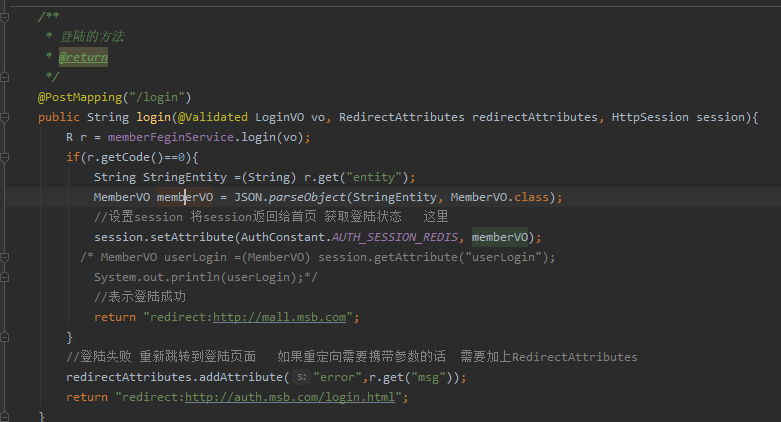This screenshot has width=781, height=422.
Task: Click the LoginVO parameter type
Action: [x=279, y=117]
